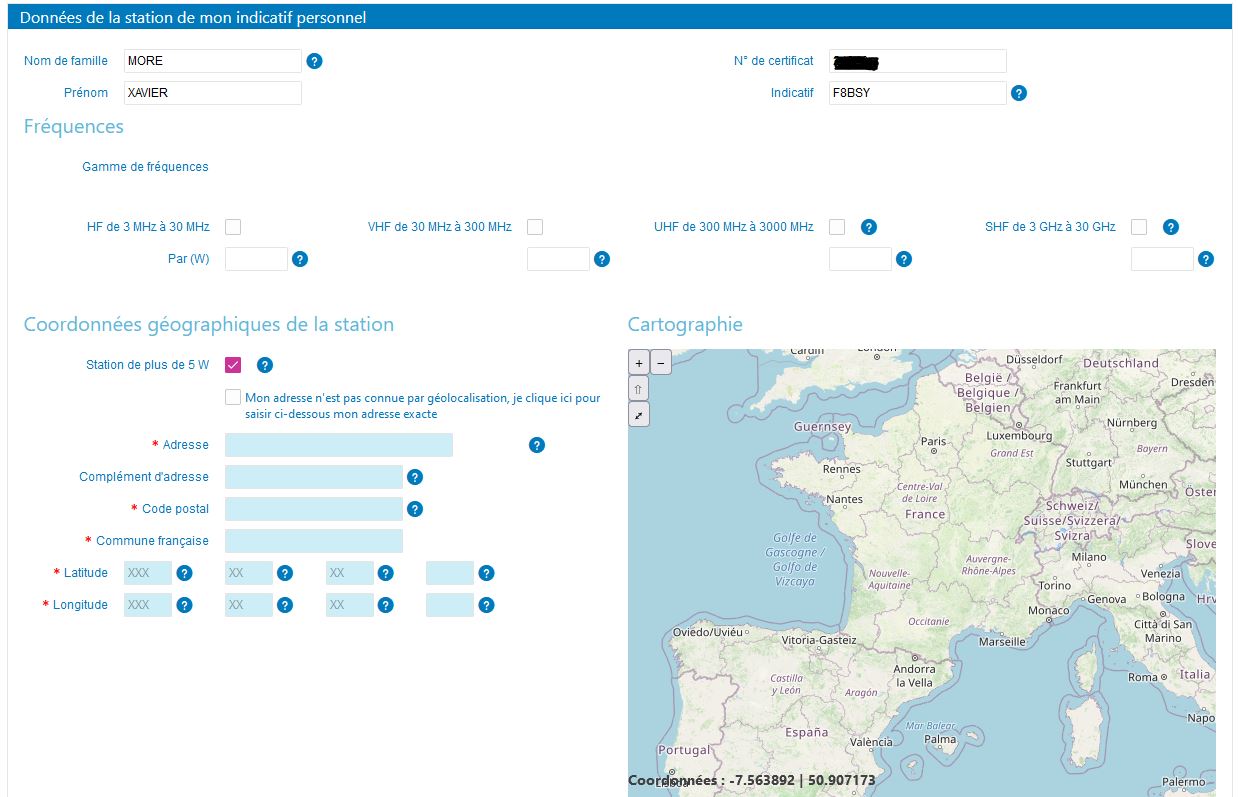Click help icon beside Indicatif field

point(1019,93)
